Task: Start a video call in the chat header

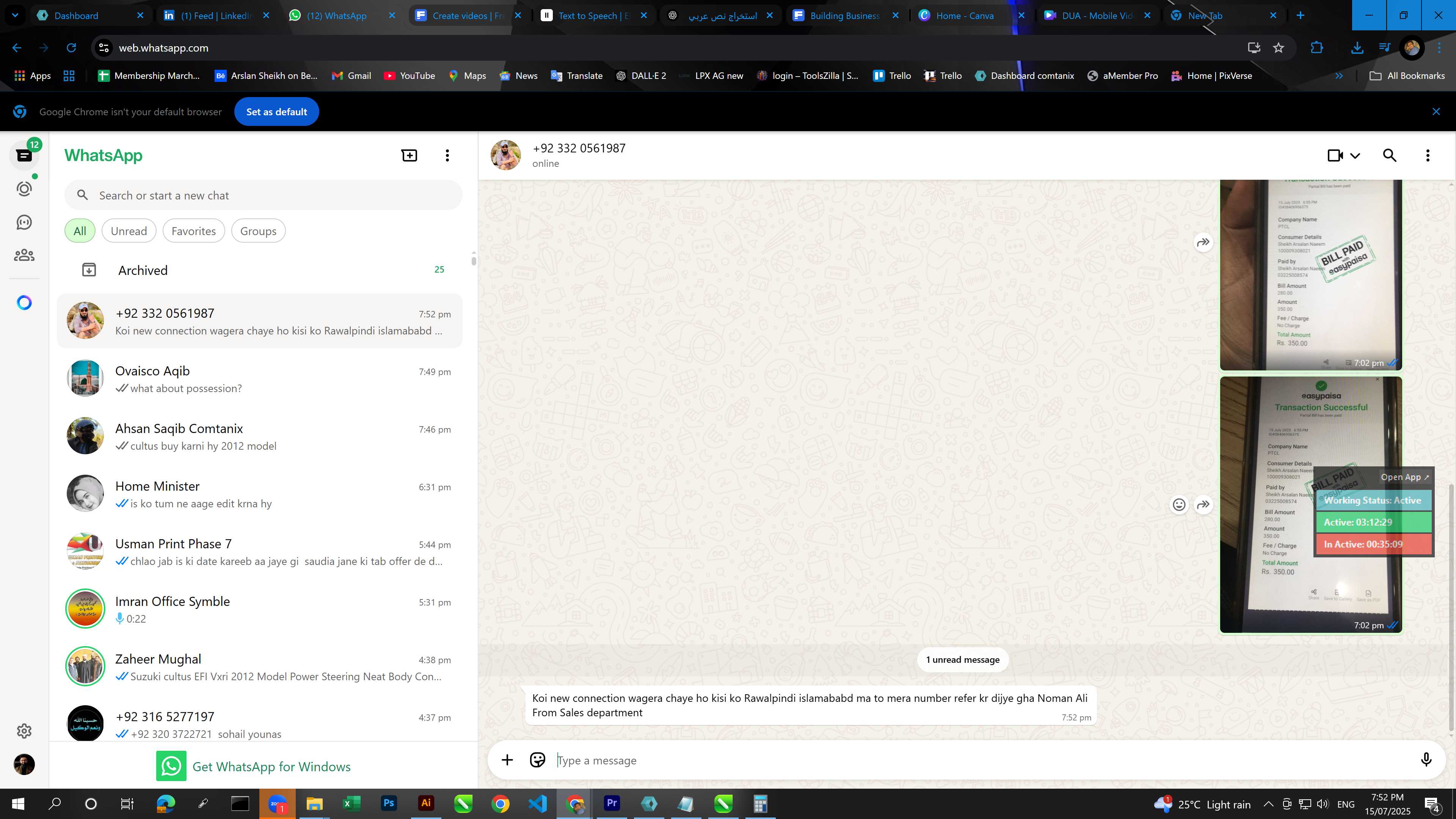Action: [1335, 155]
